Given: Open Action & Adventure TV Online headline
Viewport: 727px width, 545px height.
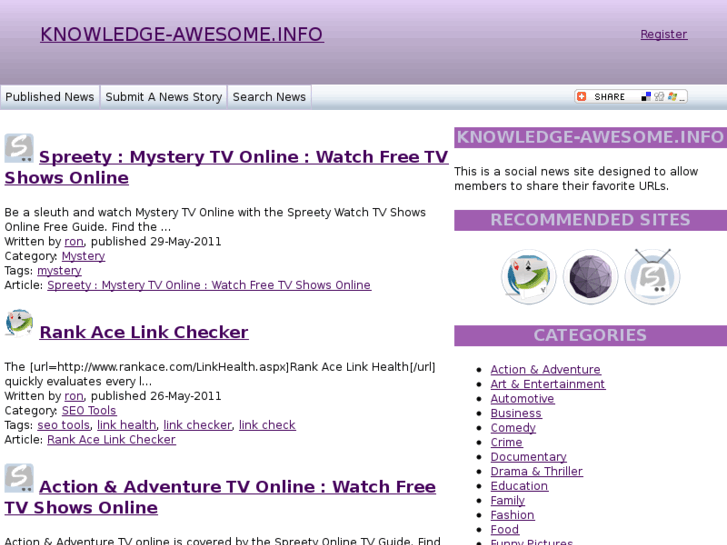Looking at the screenshot, I should [220, 497].
